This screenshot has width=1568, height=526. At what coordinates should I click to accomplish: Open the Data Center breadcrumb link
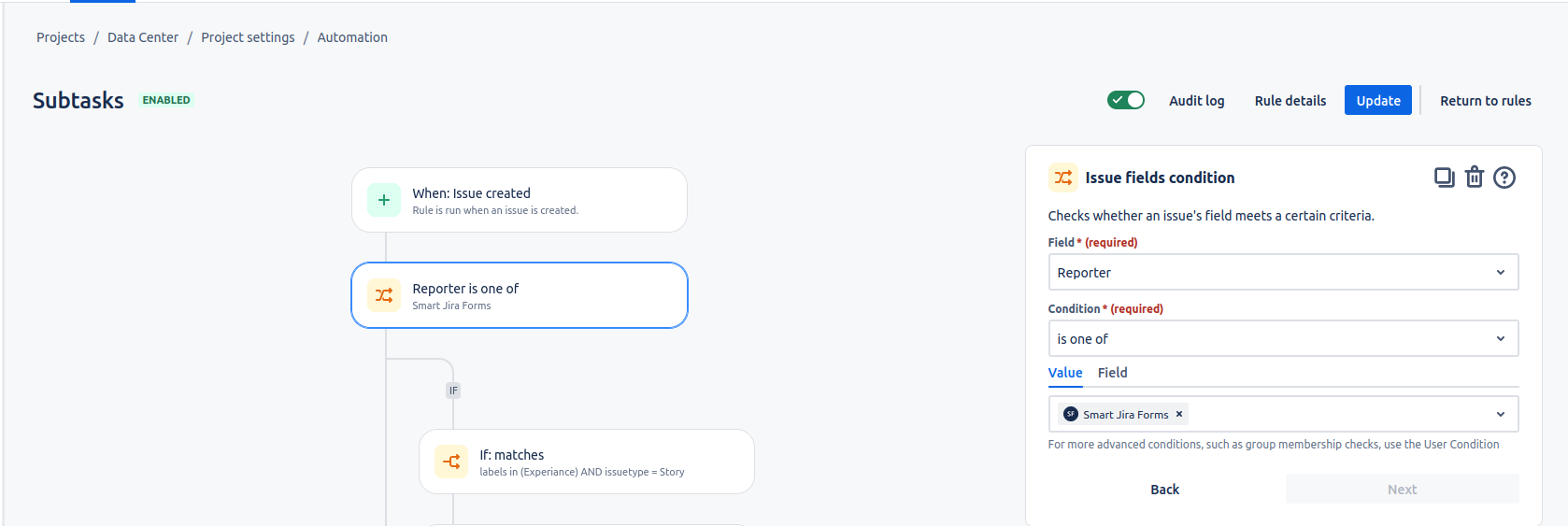[143, 37]
